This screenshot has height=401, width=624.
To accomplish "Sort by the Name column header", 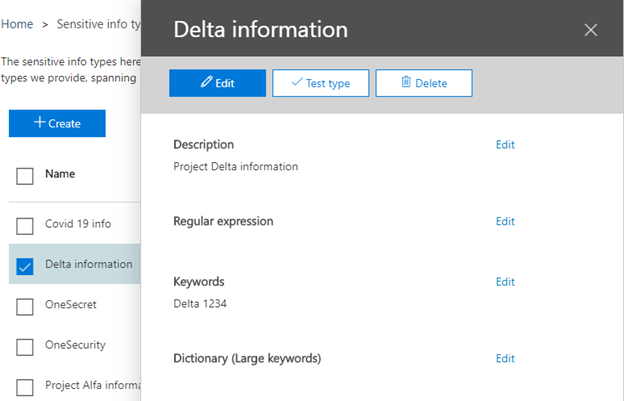I will point(61,174).
